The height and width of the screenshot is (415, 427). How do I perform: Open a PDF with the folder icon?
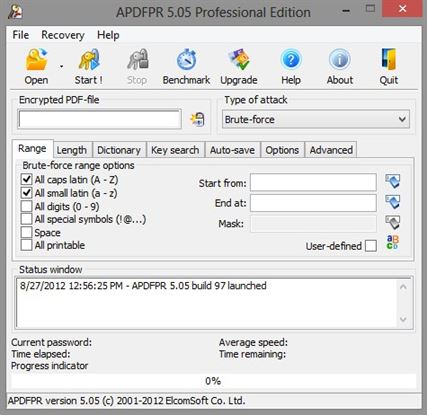pos(36,60)
